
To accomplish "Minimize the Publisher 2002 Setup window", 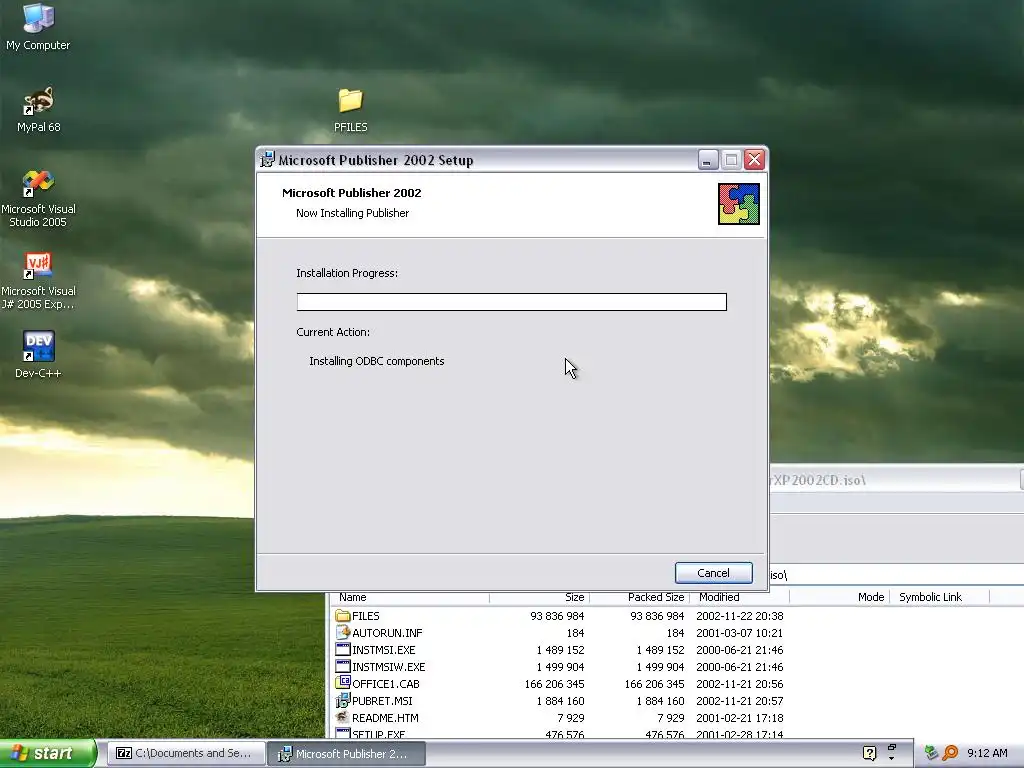I will pyautogui.click(x=708, y=159).
